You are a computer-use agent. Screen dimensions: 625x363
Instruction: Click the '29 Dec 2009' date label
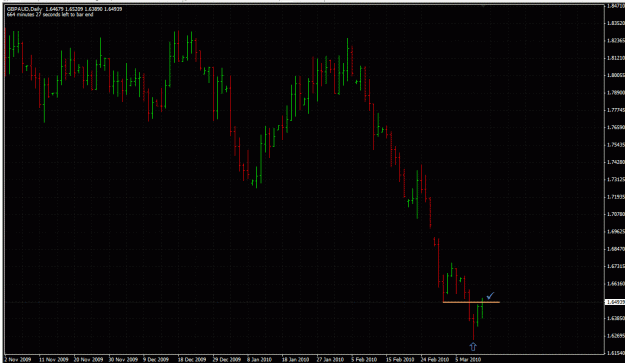coord(227,359)
